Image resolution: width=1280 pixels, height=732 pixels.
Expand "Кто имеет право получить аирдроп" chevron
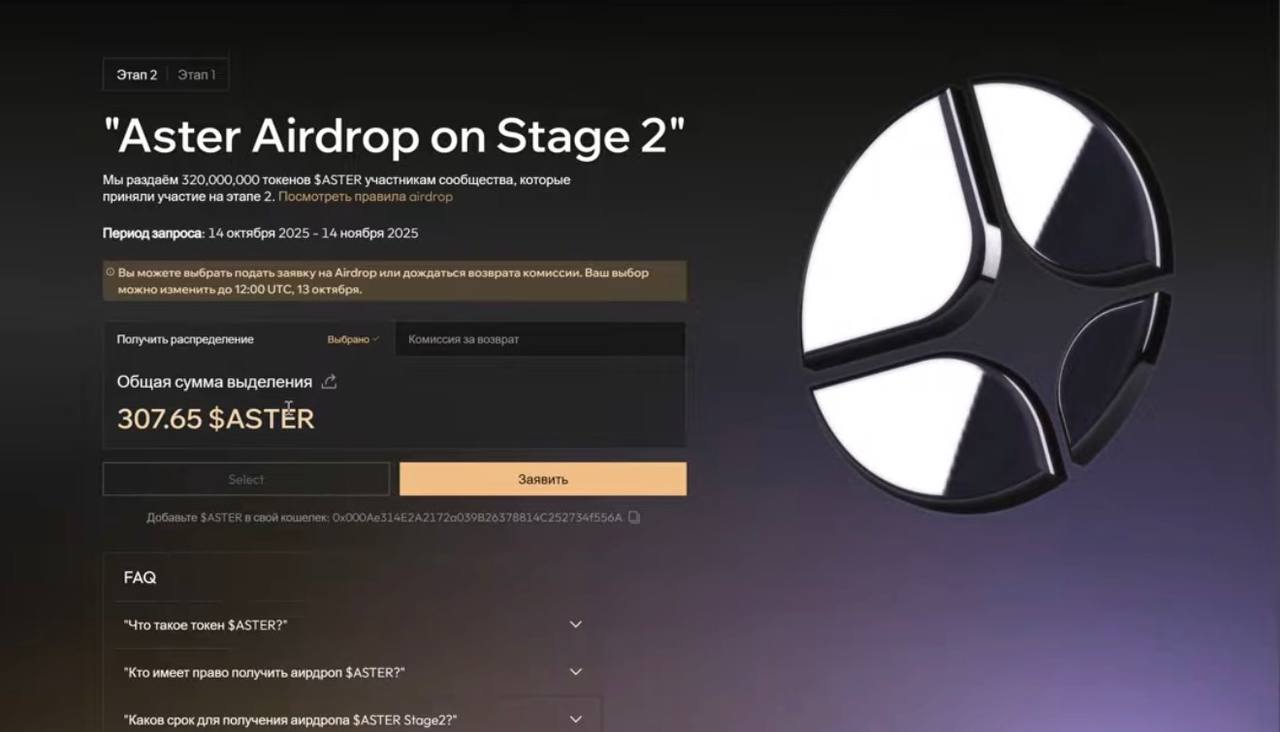575,672
